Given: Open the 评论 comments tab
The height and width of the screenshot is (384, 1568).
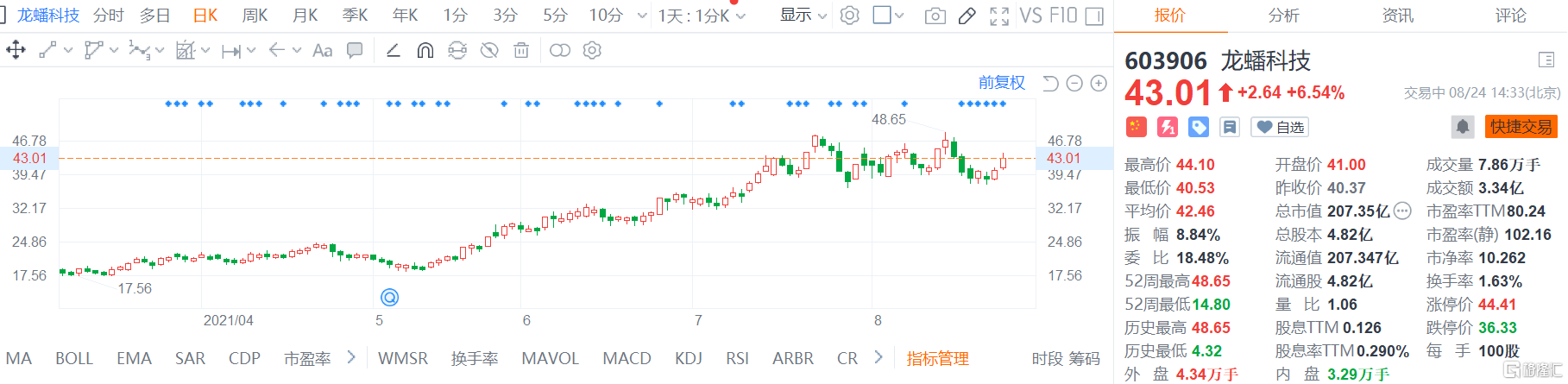Looking at the screenshot, I should (x=1511, y=16).
